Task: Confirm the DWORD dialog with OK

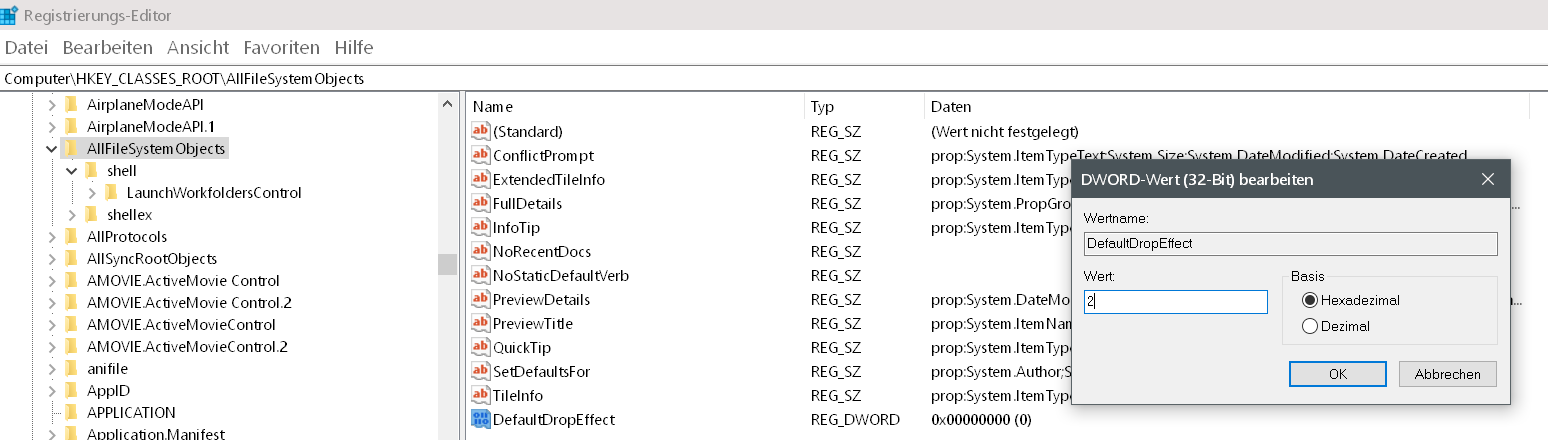Action: 1337,374
